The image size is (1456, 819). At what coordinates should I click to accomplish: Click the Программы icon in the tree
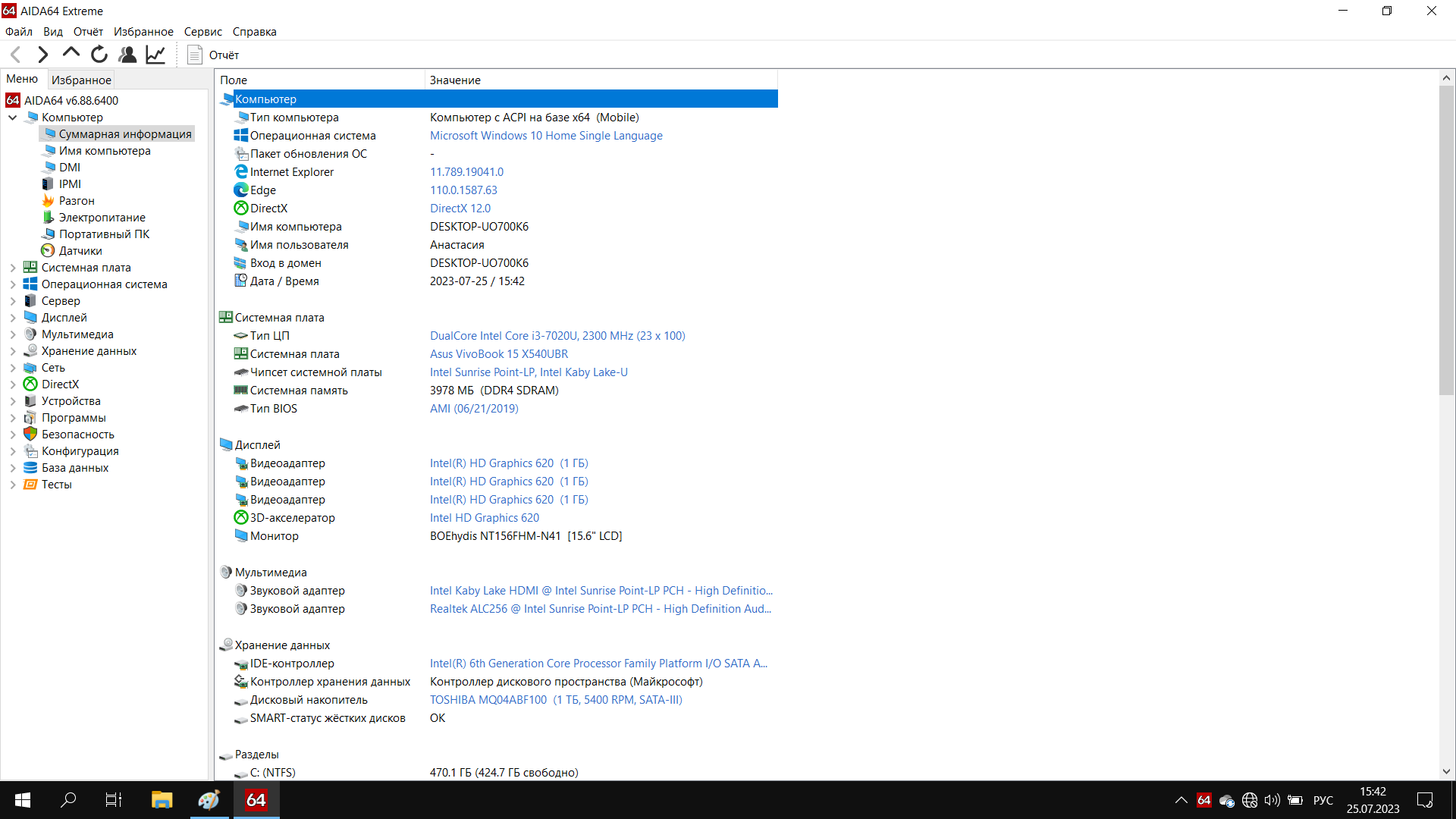tap(30, 418)
